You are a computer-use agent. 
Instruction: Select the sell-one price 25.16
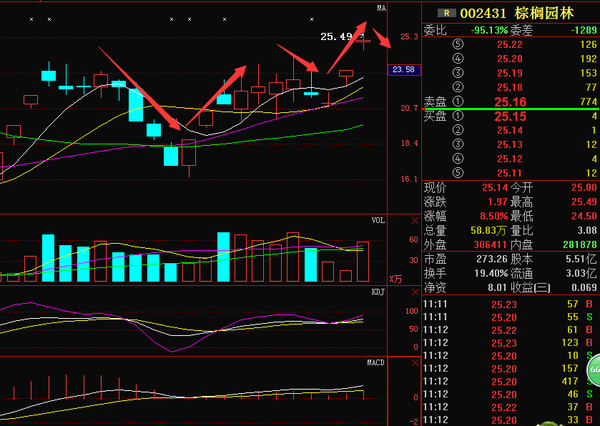pyautogui.click(x=510, y=102)
